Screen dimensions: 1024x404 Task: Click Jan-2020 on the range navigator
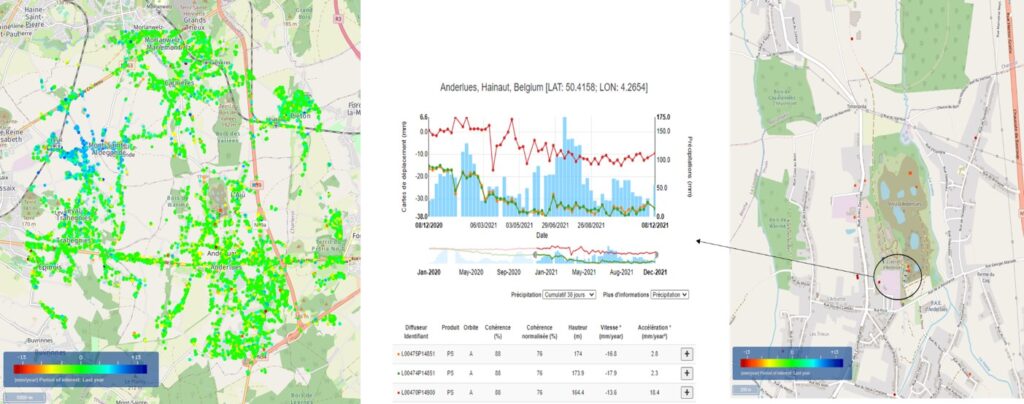[429, 272]
